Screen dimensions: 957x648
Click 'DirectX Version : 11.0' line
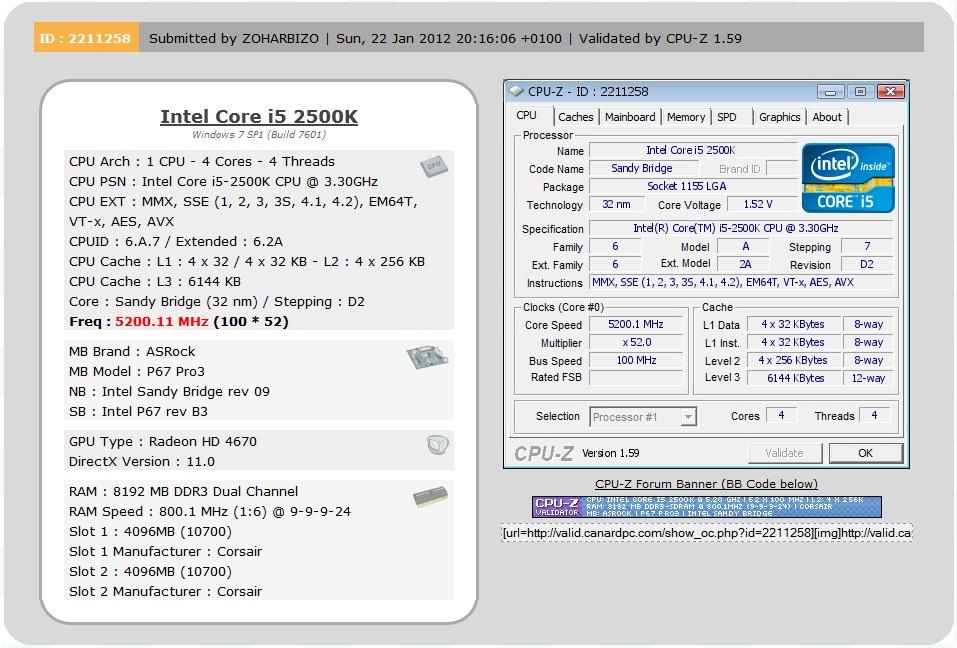coord(142,462)
